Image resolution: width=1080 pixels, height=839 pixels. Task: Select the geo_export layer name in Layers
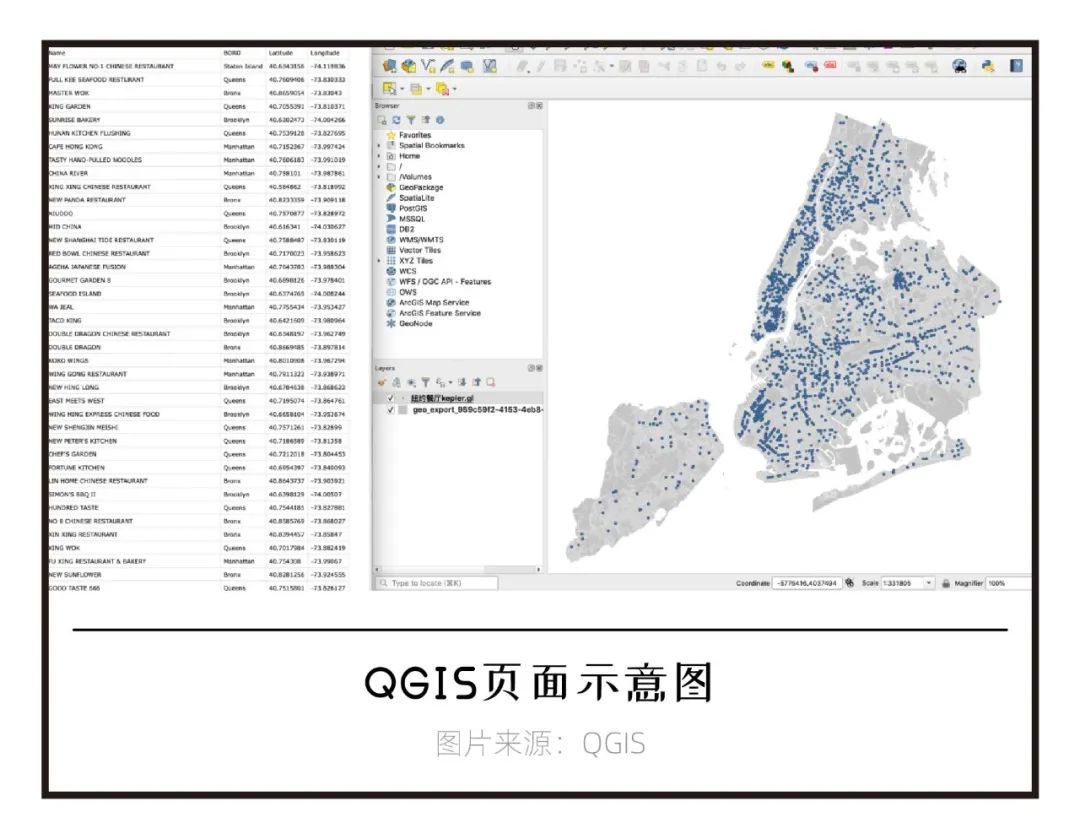478,410
